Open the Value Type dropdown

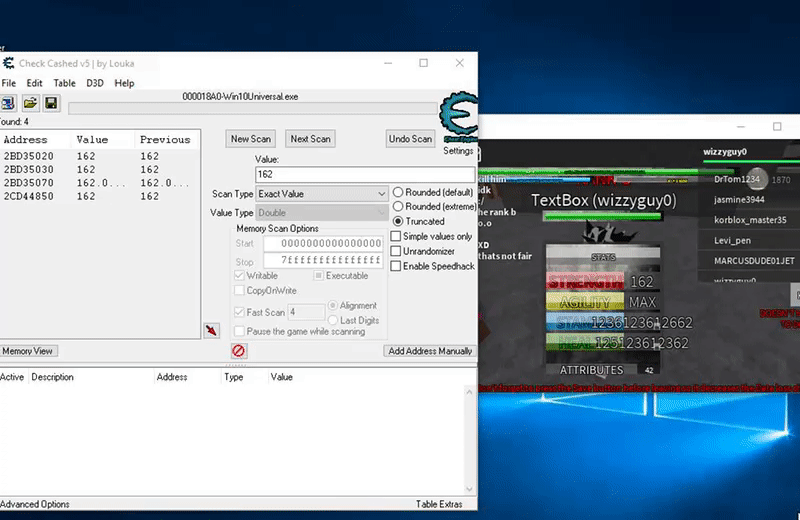321,213
